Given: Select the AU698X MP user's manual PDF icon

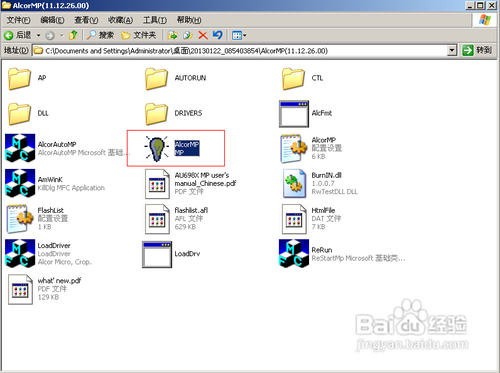Looking at the screenshot, I should pyautogui.click(x=157, y=184).
